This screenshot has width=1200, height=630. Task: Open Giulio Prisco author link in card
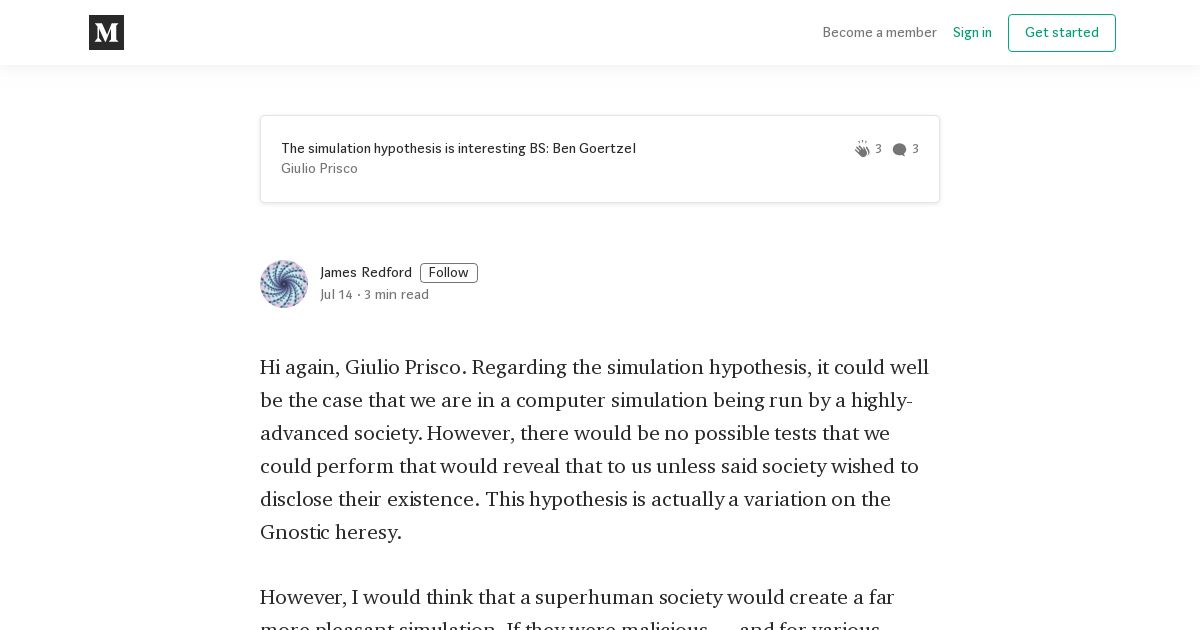(x=319, y=169)
